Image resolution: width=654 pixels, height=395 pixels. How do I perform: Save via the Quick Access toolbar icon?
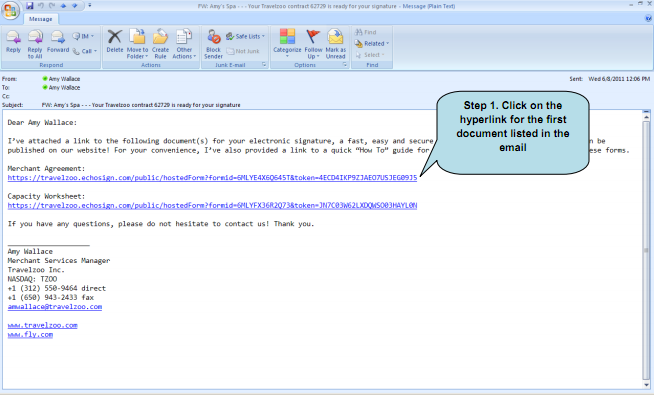coord(30,5)
